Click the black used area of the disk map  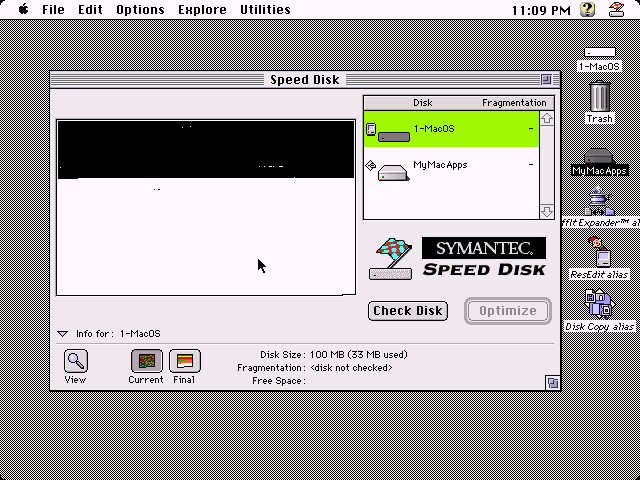[206, 149]
